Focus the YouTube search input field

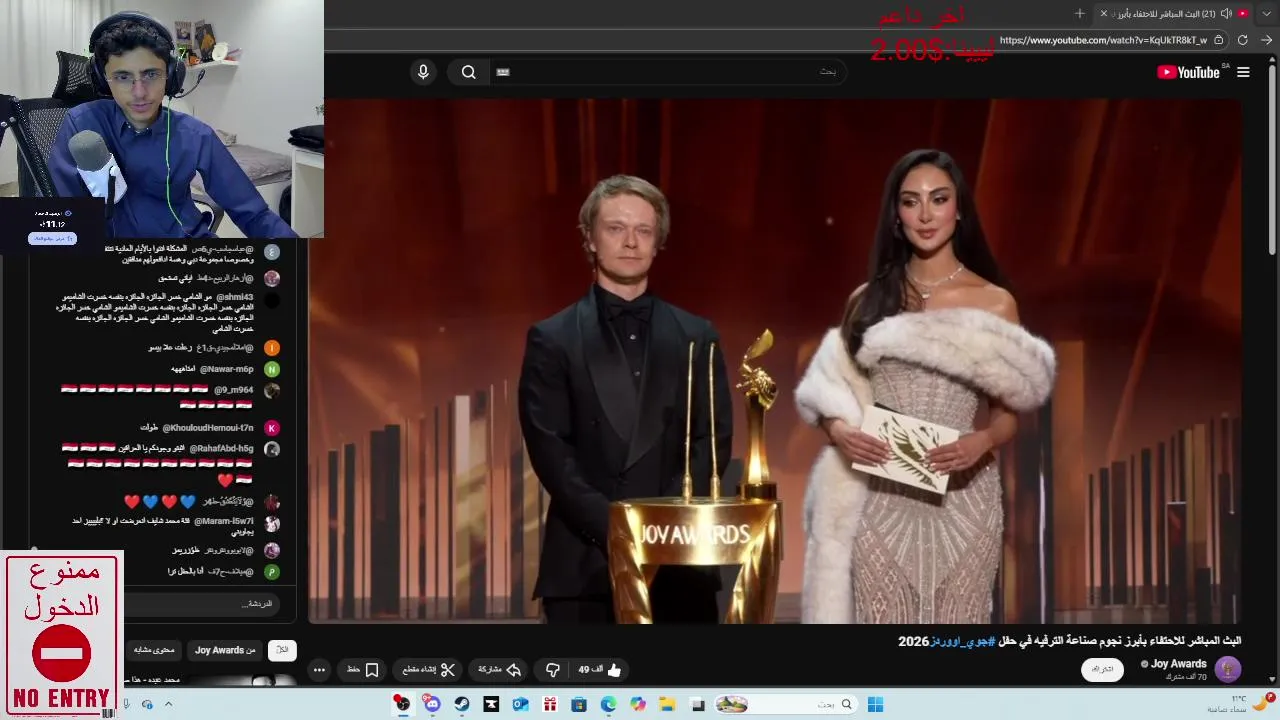pyautogui.click(x=670, y=72)
